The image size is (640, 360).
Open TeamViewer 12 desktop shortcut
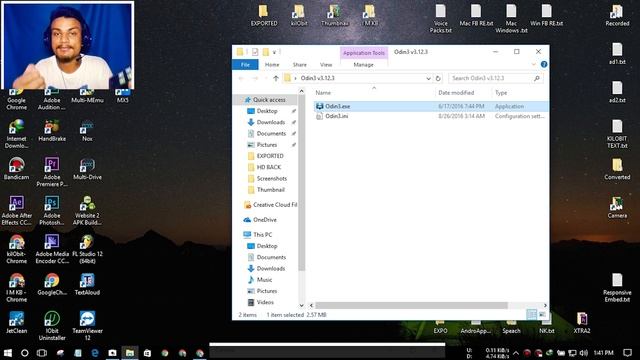pos(87,326)
